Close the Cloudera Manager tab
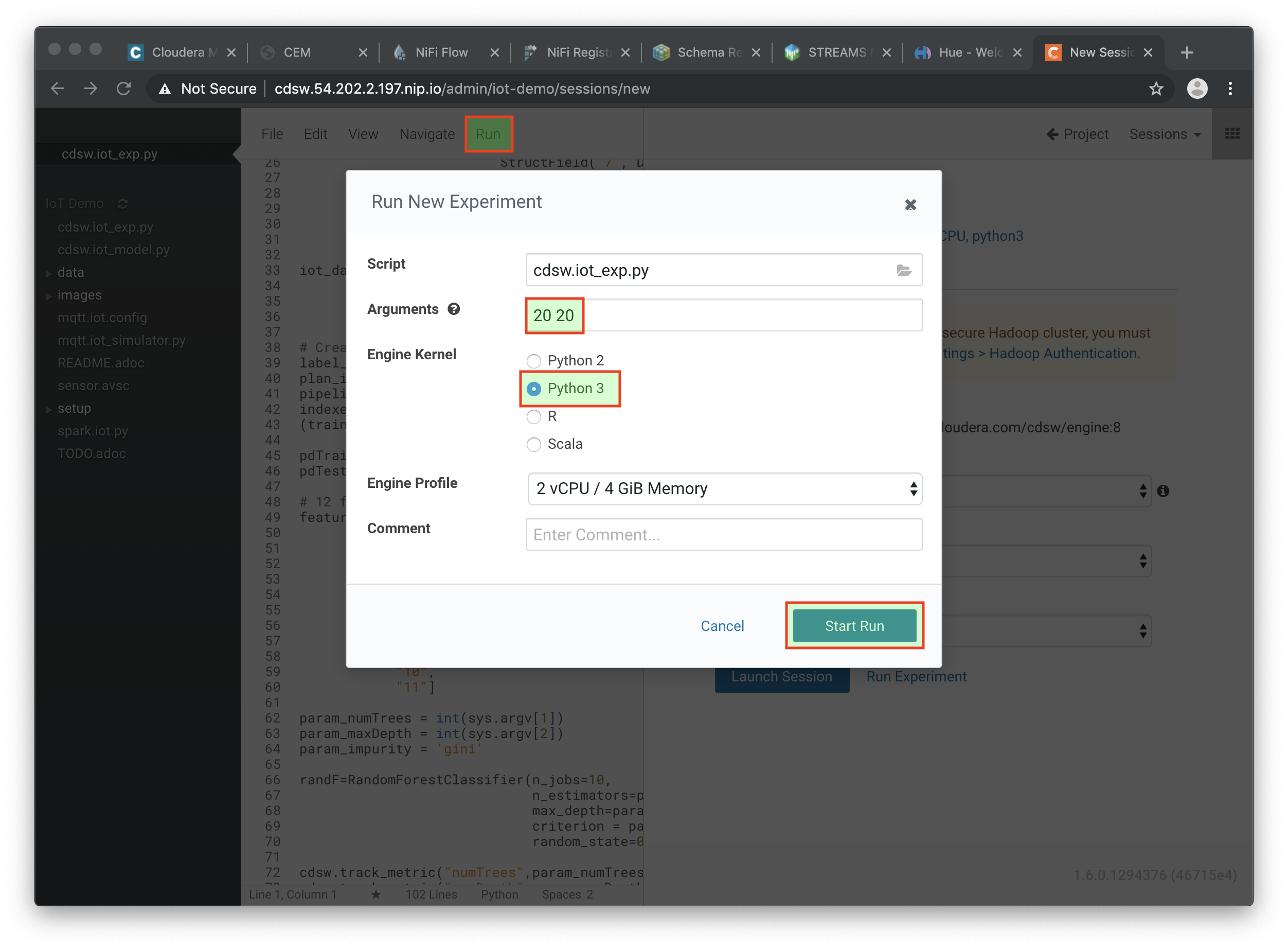Screen dimensions: 1288x949 tap(231, 52)
